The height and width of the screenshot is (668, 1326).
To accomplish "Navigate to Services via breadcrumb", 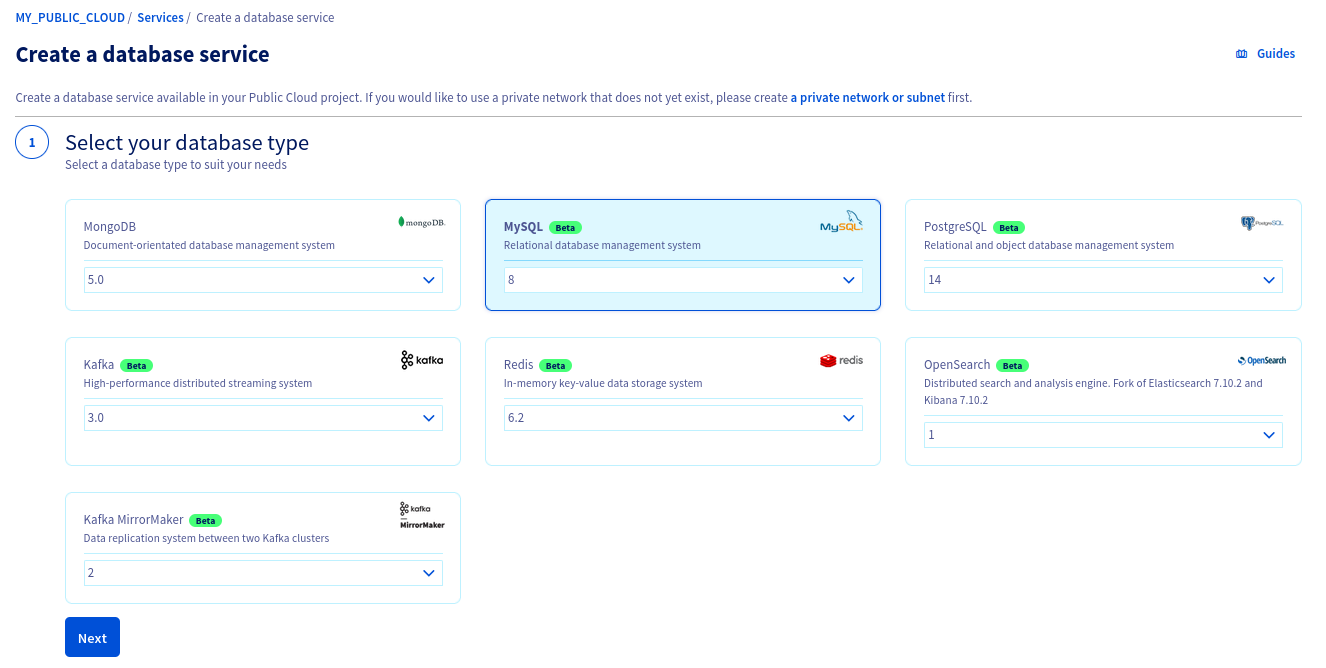I will (x=160, y=17).
